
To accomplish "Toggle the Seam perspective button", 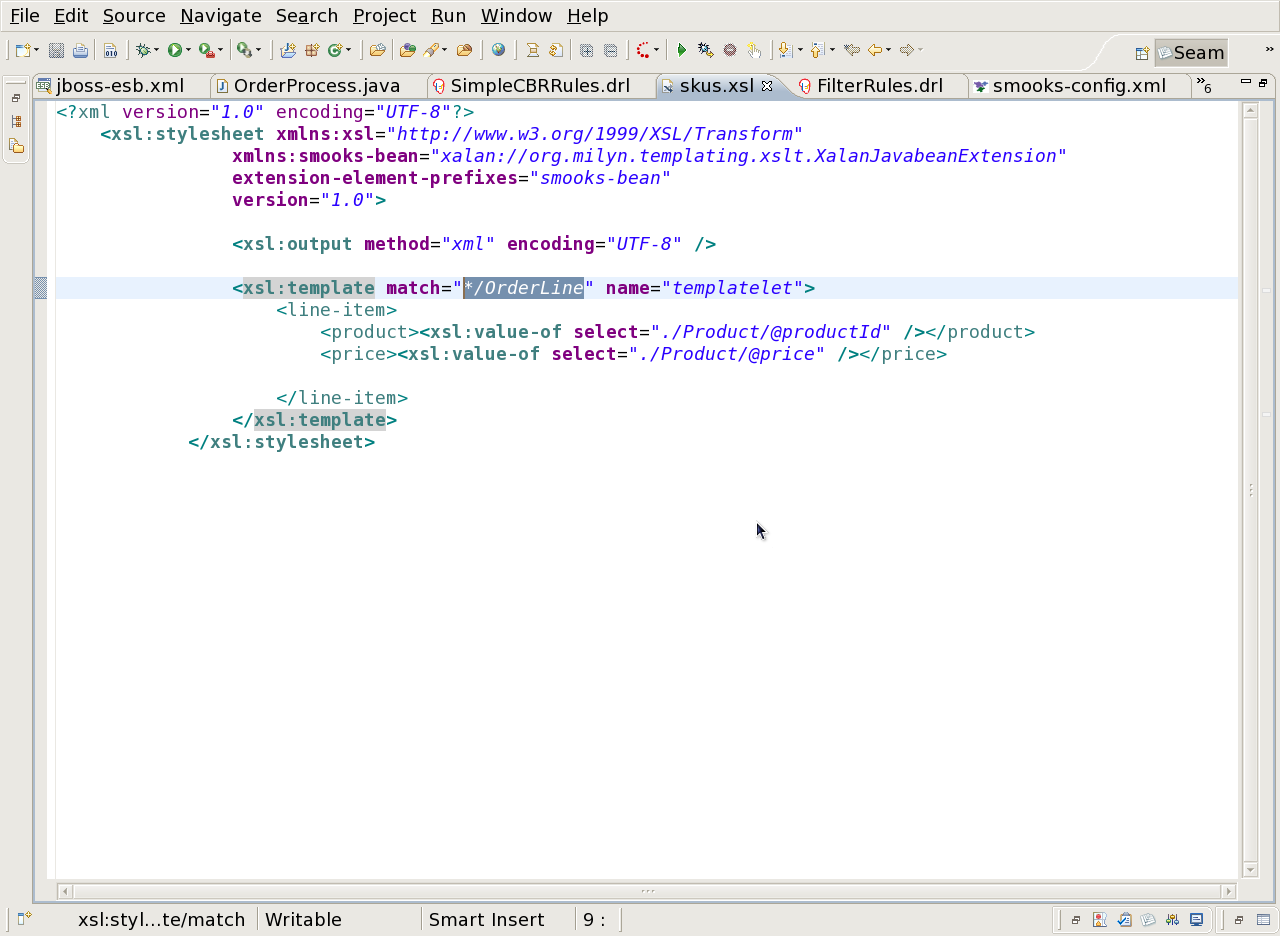I will point(1190,53).
